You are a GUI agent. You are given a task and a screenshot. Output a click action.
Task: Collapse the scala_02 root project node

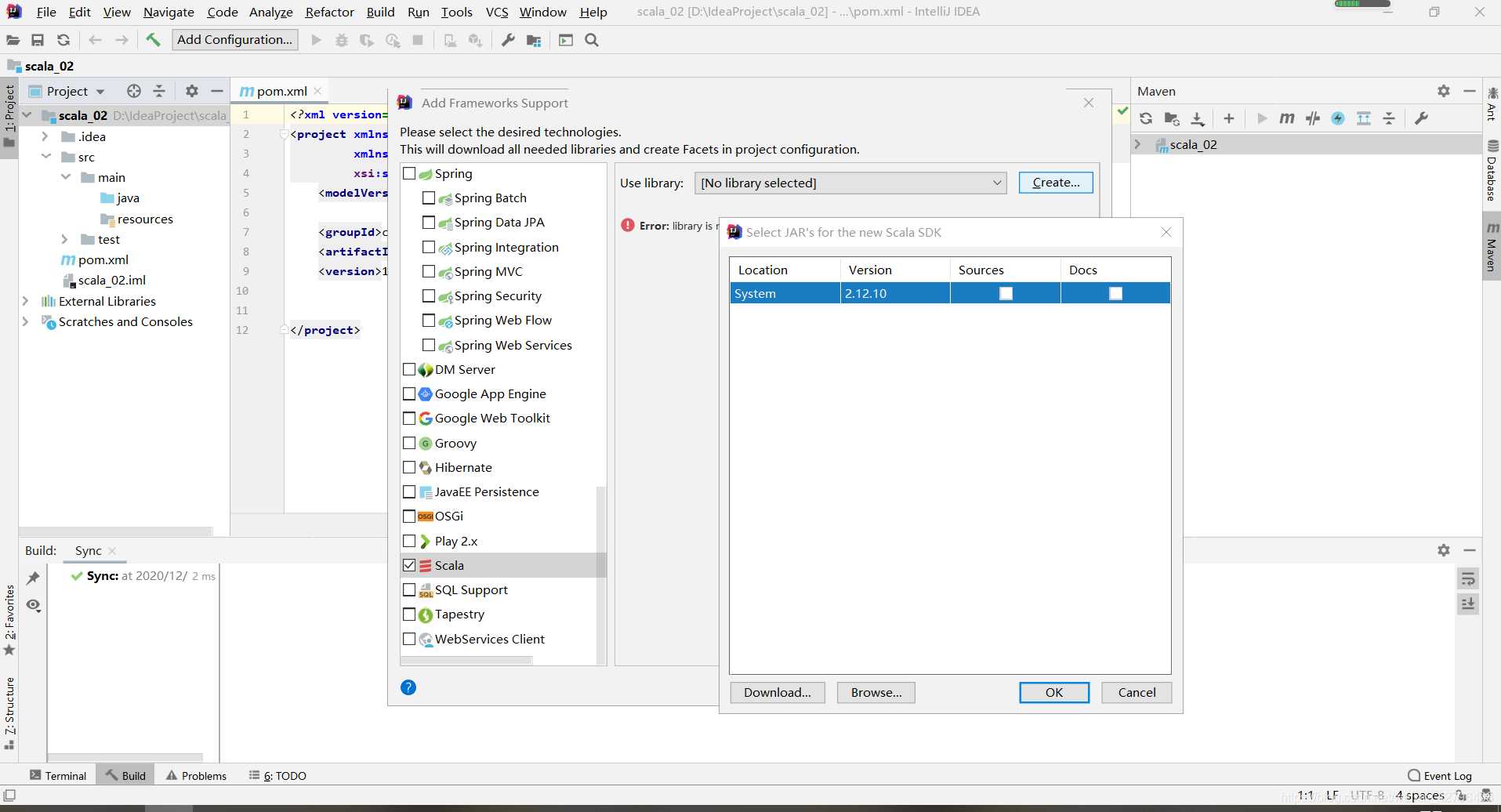(27, 115)
